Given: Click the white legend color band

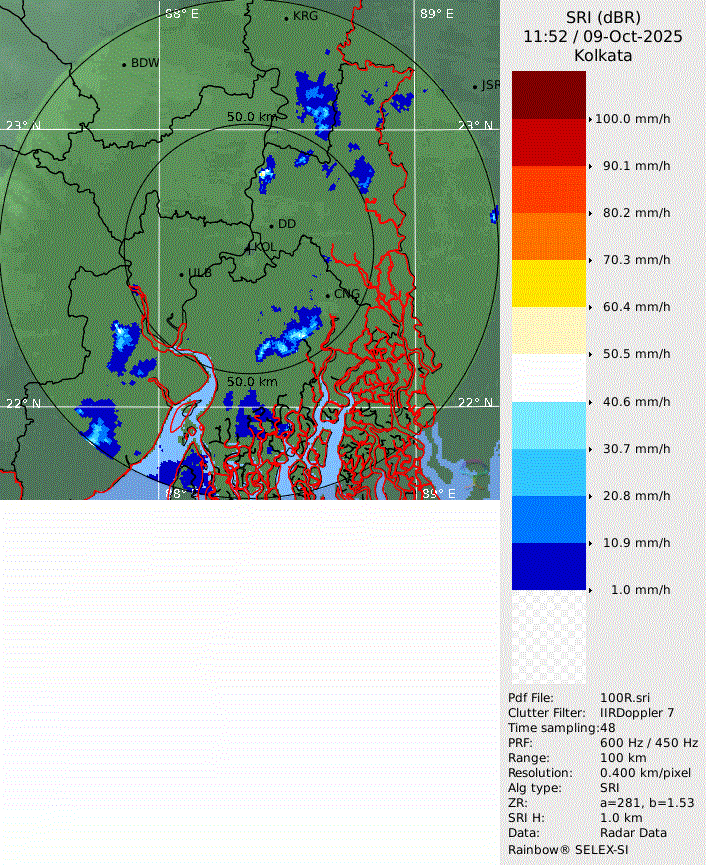Looking at the screenshot, I should click(x=549, y=378).
